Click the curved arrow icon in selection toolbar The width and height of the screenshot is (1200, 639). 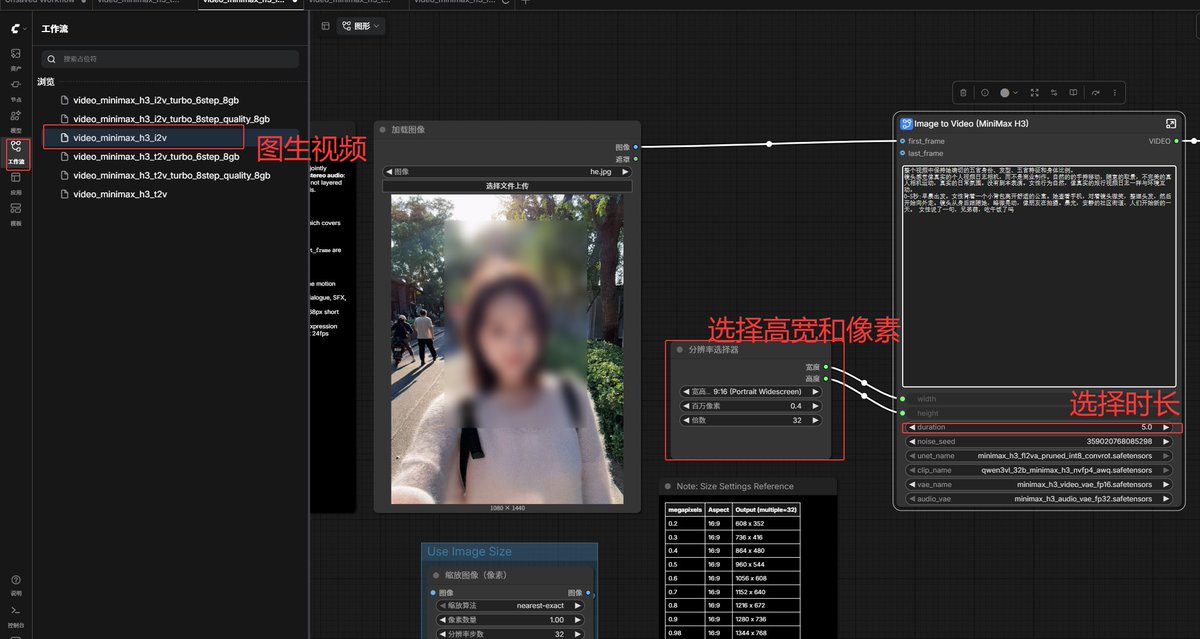pos(1096,92)
